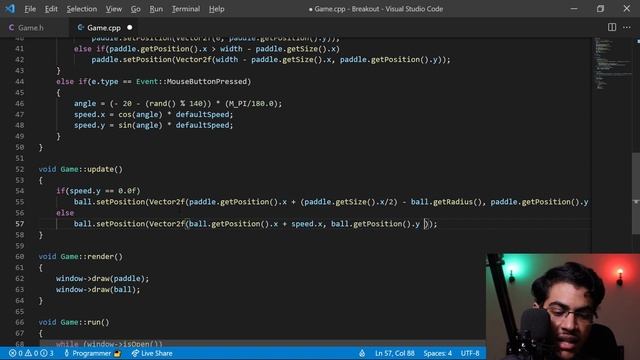Screen dimensions: 640x360
Task: Click 'window->draw(paddle);' line
Action: [x=102, y=278]
